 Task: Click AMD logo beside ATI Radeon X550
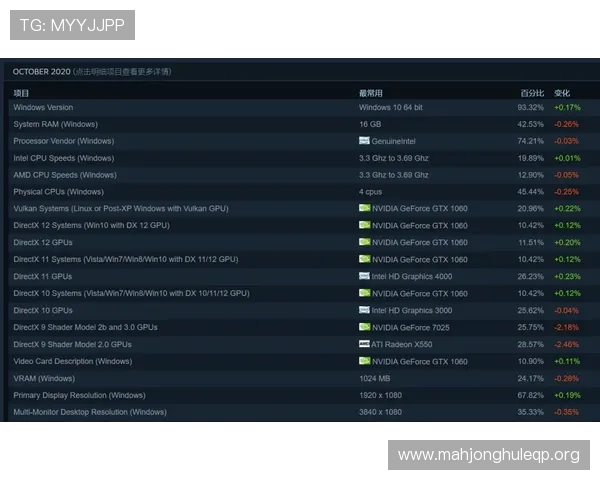[x=364, y=344]
